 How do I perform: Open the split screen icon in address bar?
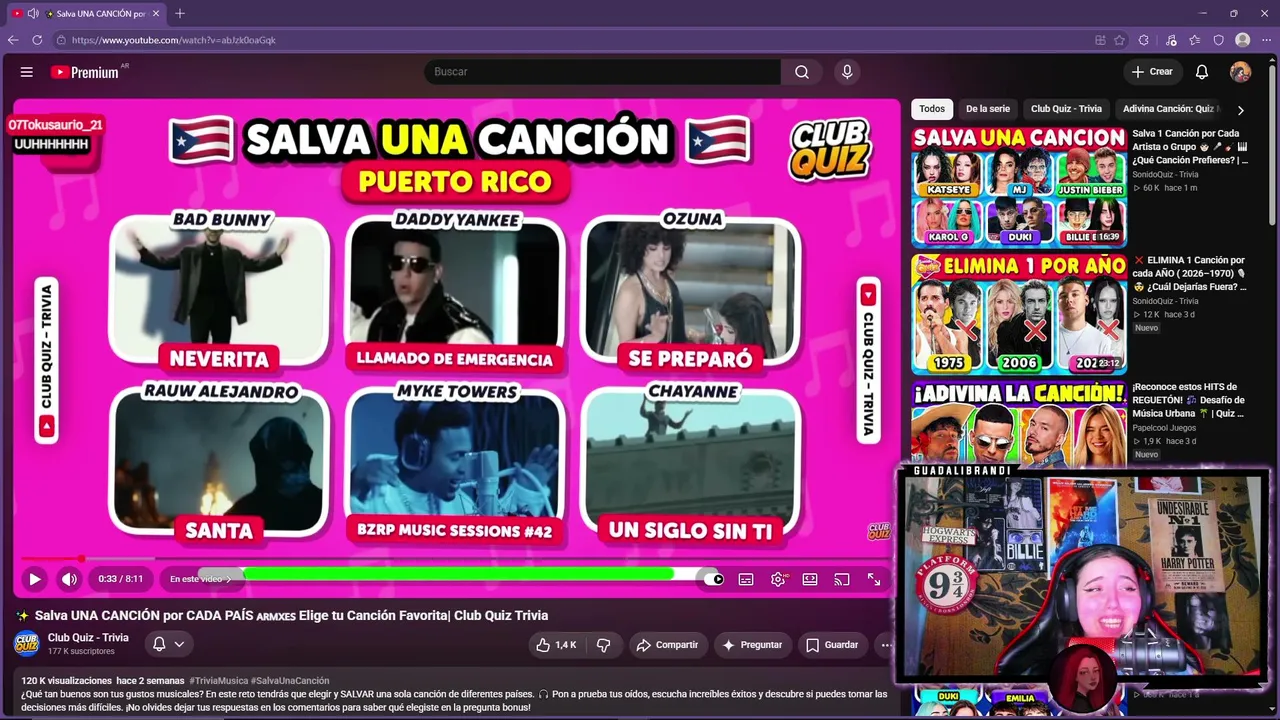click(1100, 40)
